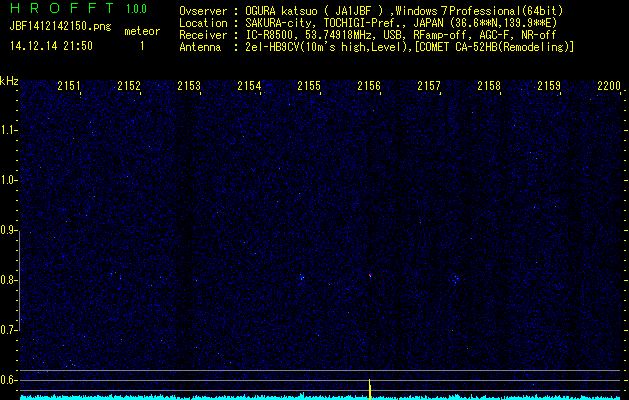Screen dimensions: 629x400
Task: Click the Ovserver line with OGURA katsuo
Action: tap(371, 11)
